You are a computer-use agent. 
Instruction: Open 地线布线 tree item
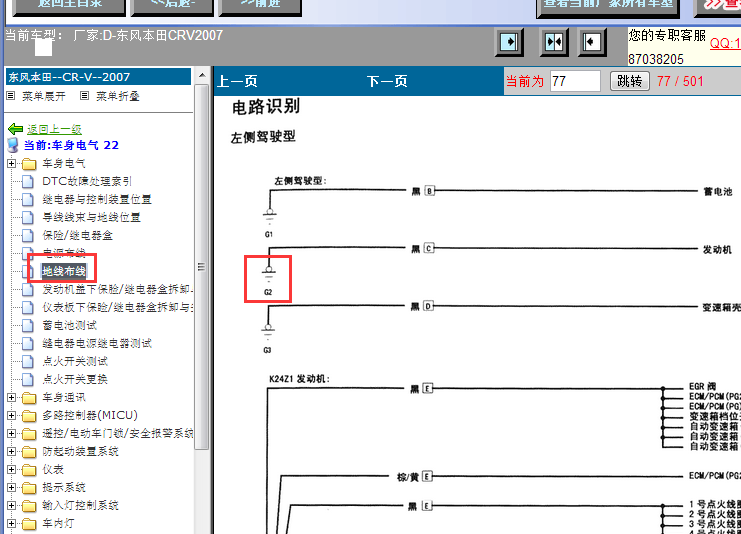(x=64, y=271)
